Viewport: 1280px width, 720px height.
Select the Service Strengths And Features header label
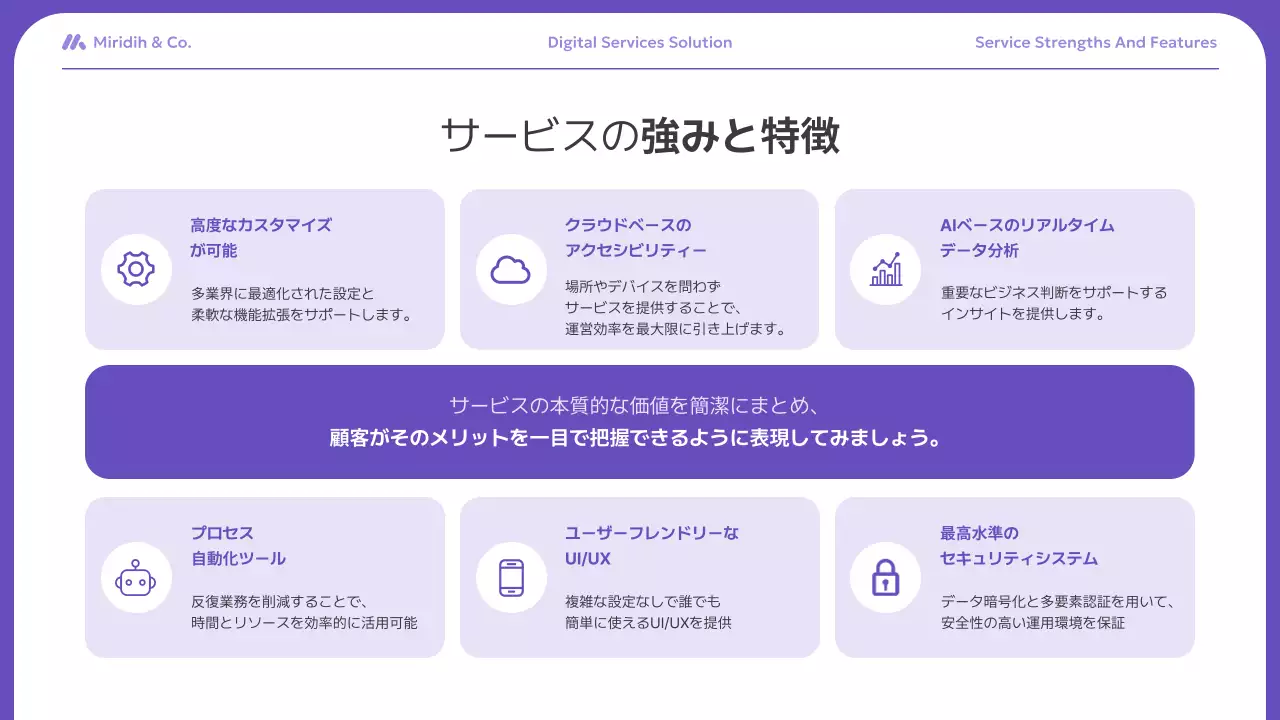coord(1095,42)
